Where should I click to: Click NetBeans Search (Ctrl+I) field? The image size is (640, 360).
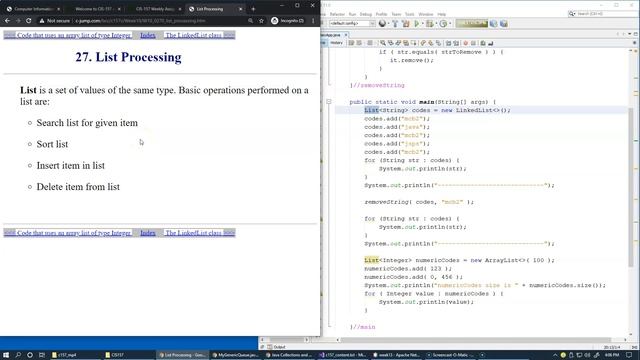point(603,14)
